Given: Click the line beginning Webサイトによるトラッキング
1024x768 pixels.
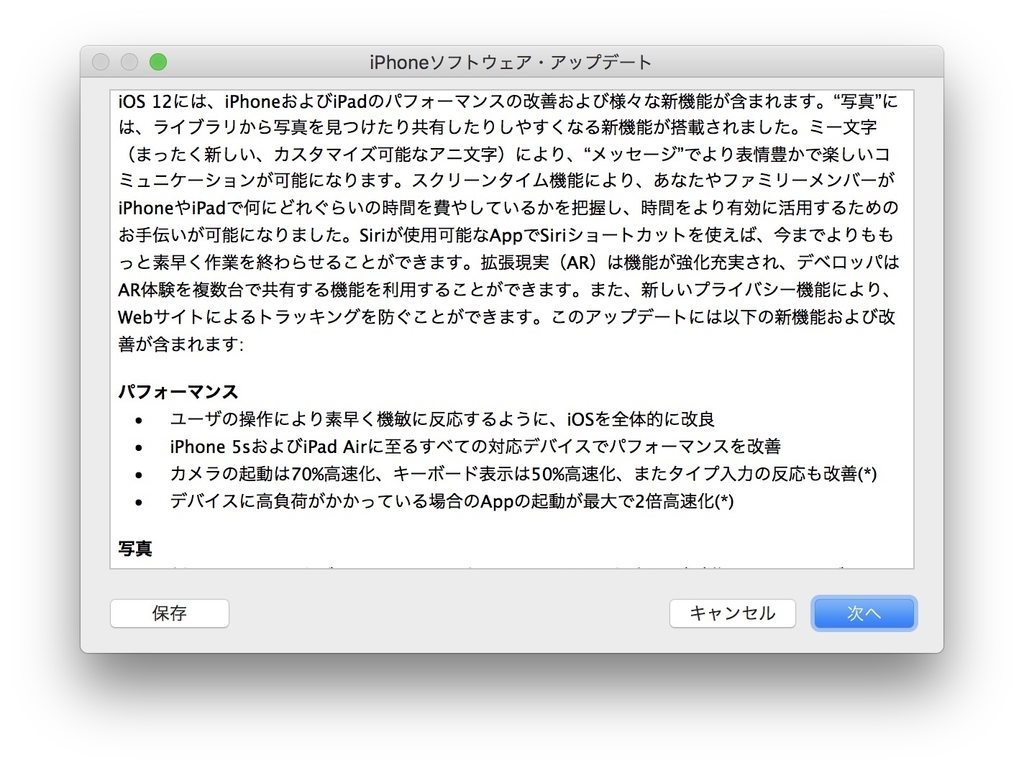Looking at the screenshot, I should coord(506,317).
